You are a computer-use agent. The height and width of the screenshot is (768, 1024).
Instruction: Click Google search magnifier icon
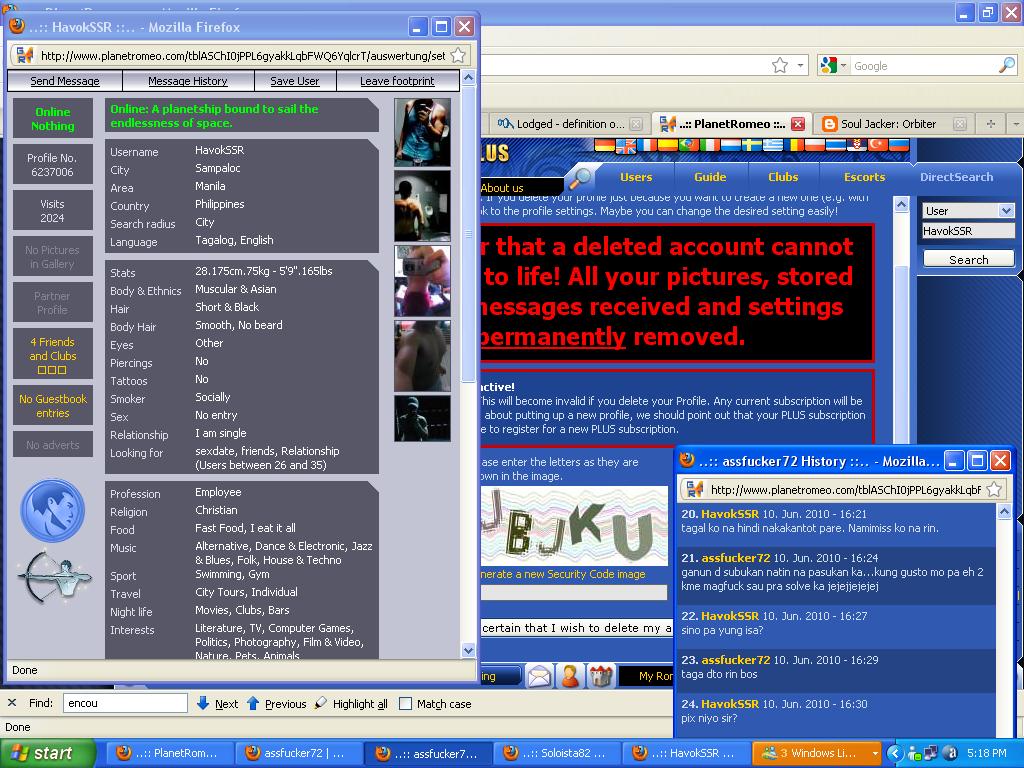[x=1008, y=65]
